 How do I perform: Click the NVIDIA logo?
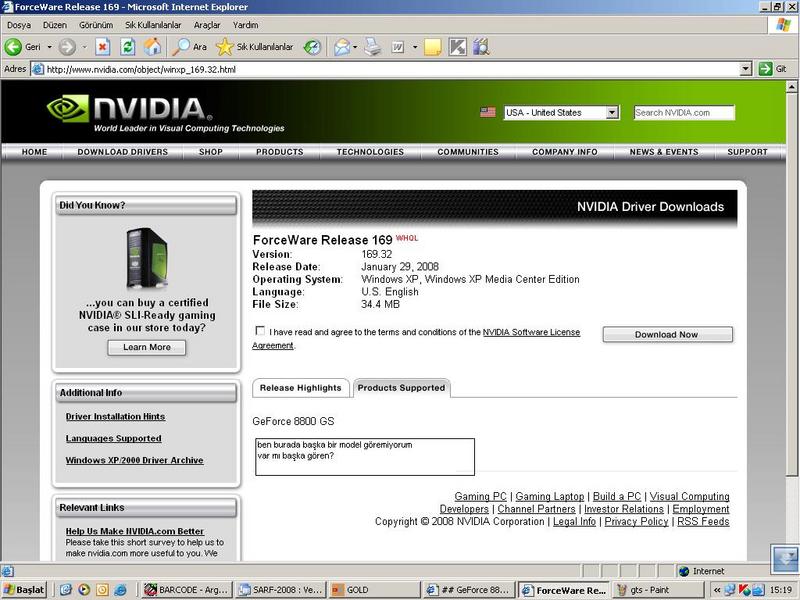[130, 109]
